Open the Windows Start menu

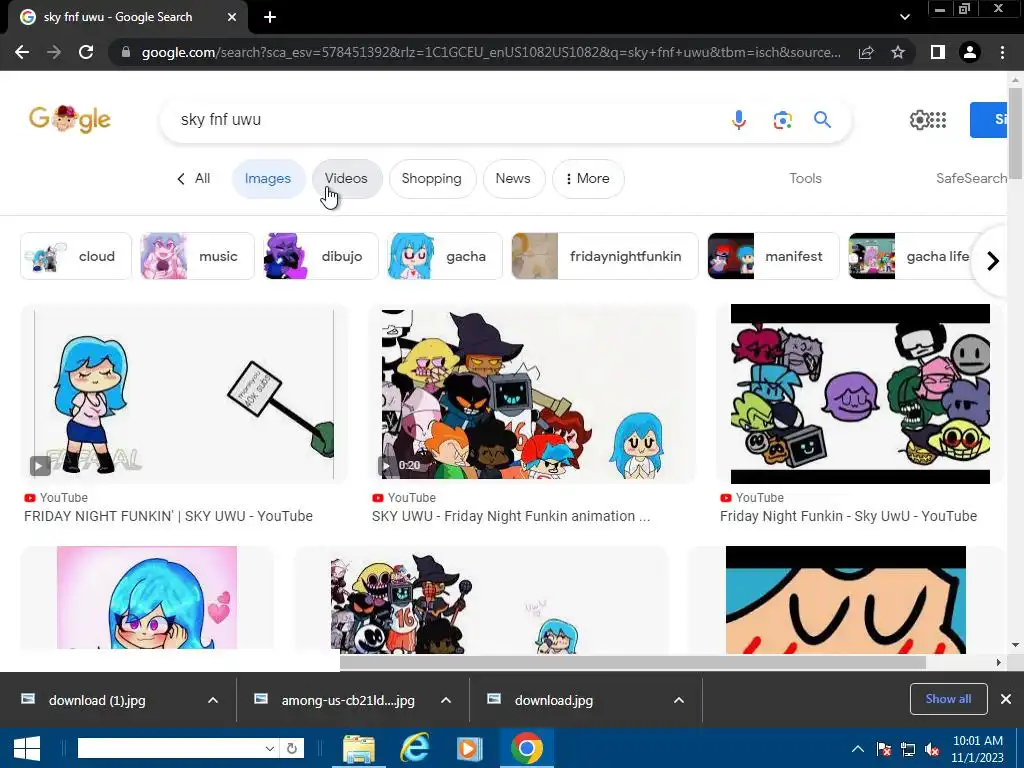click(x=26, y=748)
